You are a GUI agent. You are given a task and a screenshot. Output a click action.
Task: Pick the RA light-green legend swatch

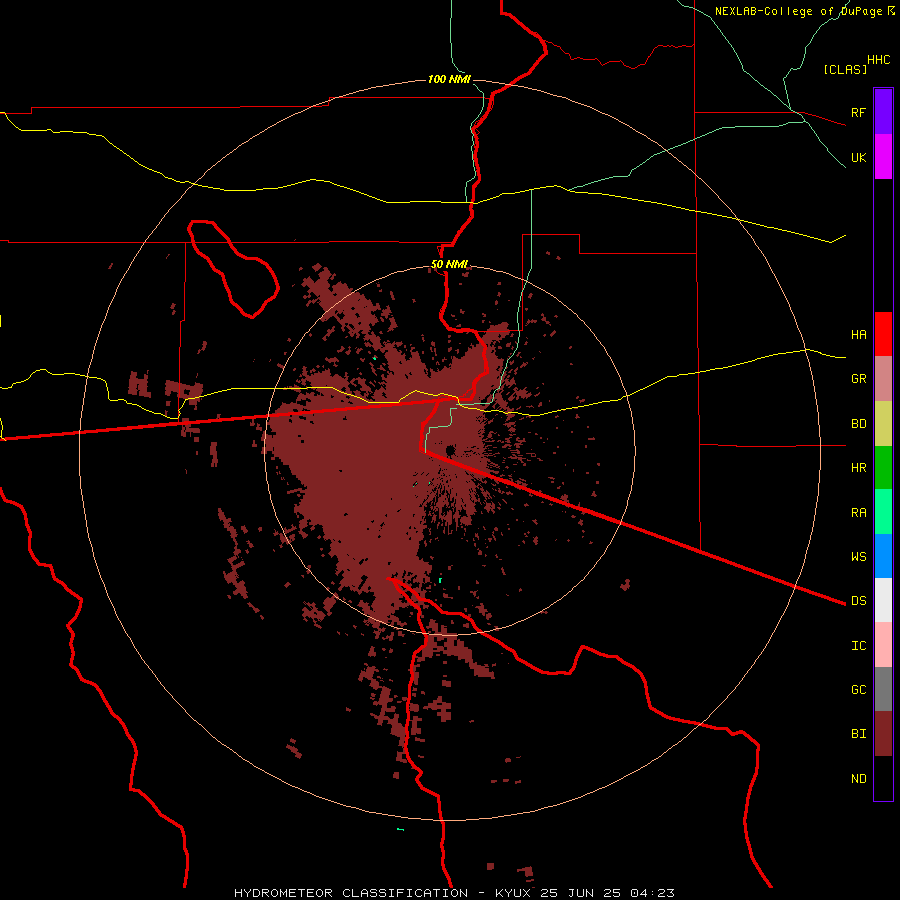(x=883, y=512)
